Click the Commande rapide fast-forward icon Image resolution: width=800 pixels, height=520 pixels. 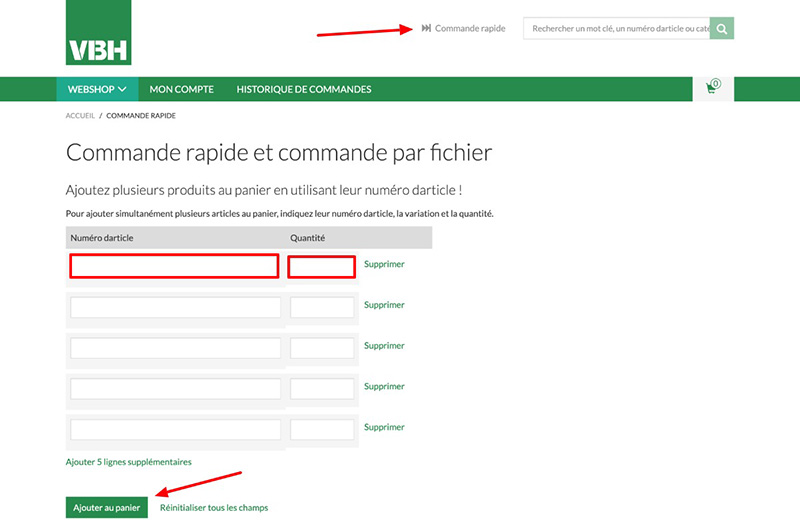(426, 29)
